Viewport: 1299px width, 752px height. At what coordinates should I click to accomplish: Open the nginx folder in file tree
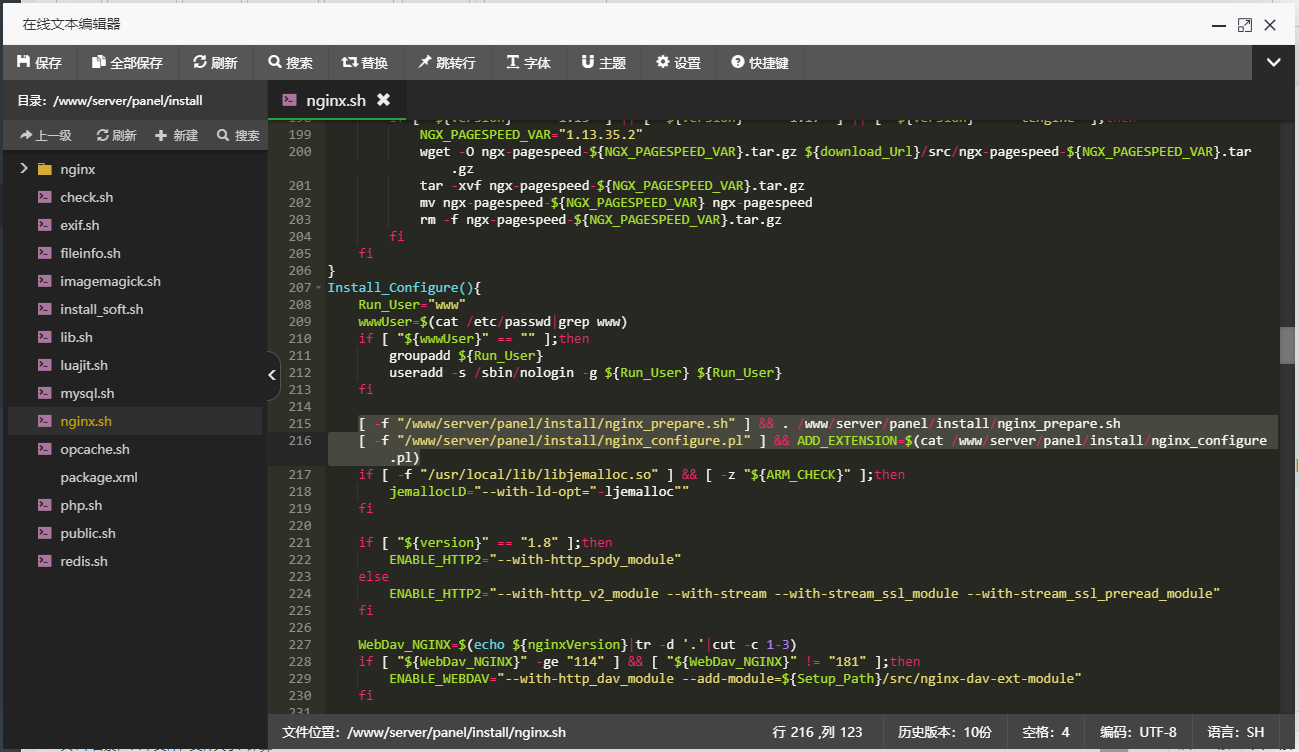77,169
